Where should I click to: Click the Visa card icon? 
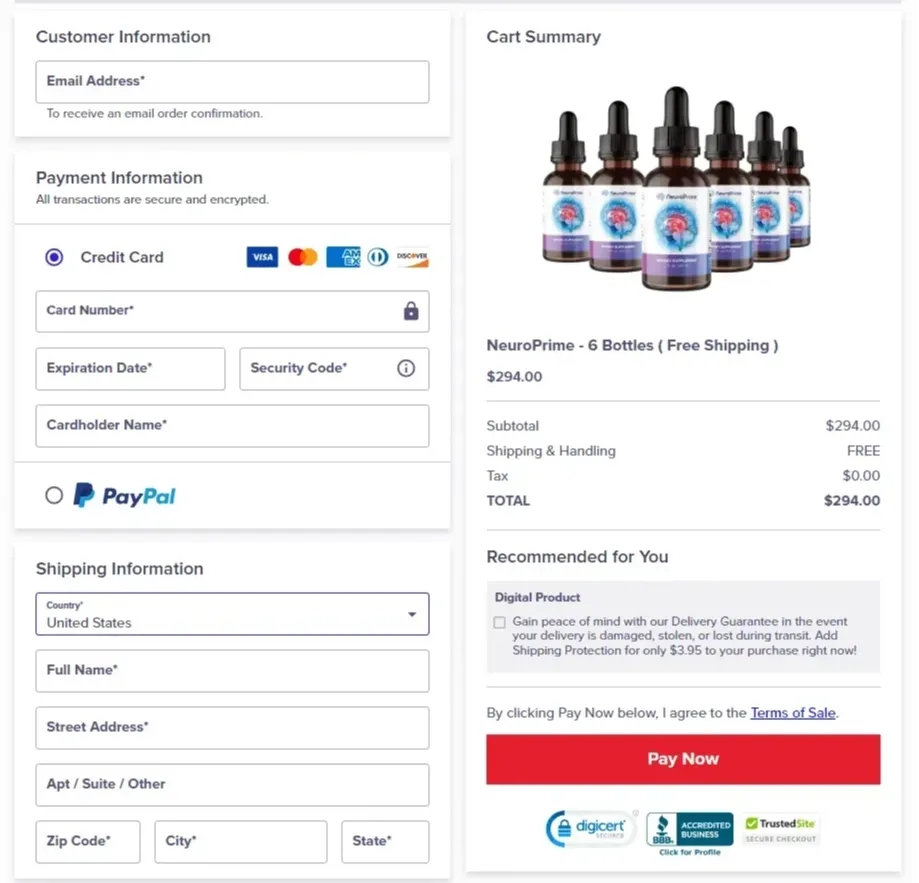[x=261, y=257]
